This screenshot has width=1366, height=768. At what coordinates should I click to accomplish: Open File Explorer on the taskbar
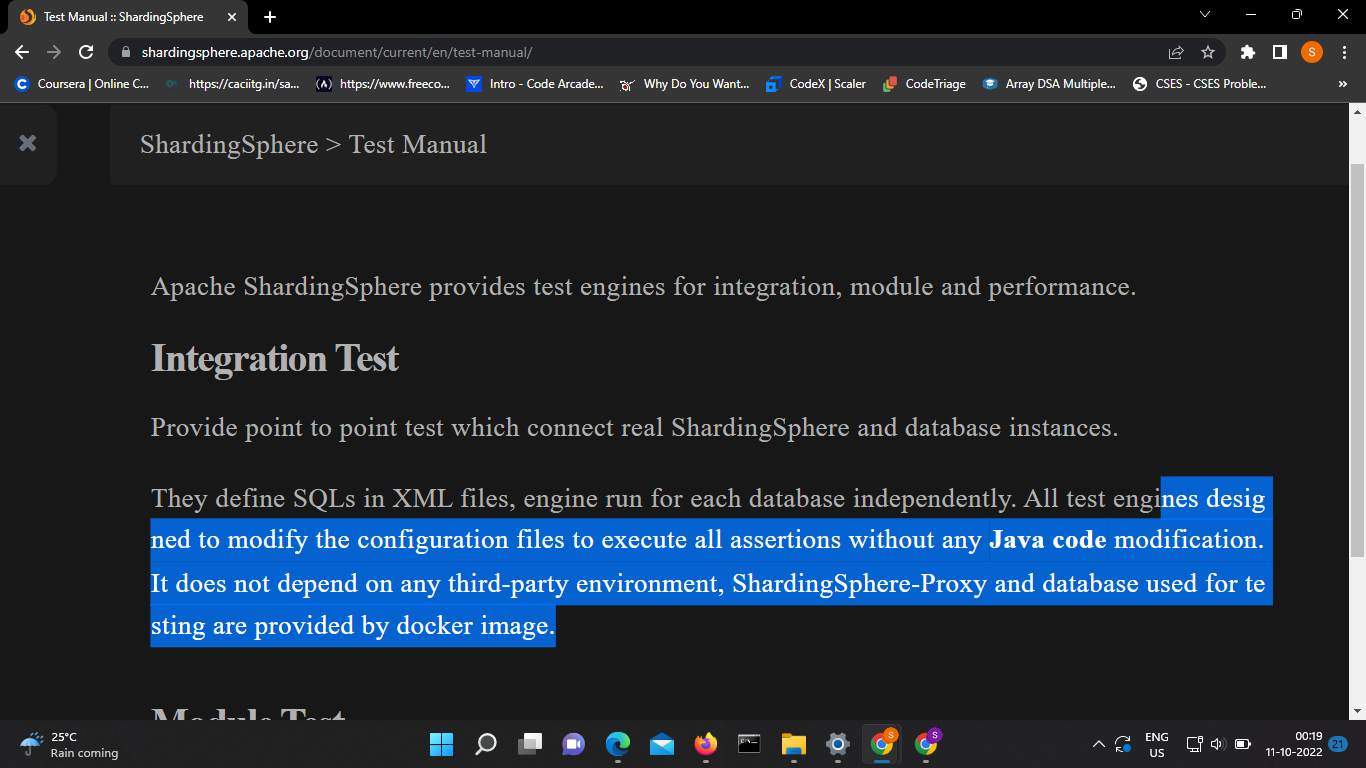coord(793,744)
